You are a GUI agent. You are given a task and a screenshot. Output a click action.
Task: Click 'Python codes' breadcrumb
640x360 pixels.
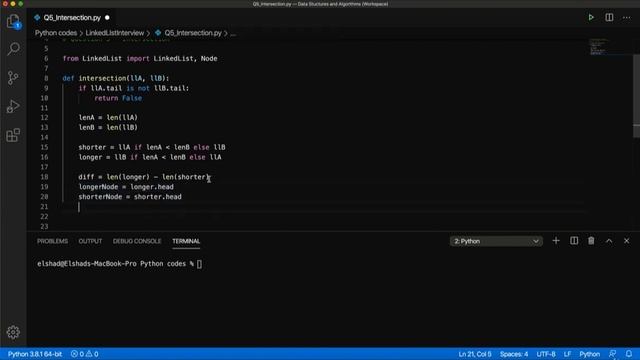coord(56,33)
